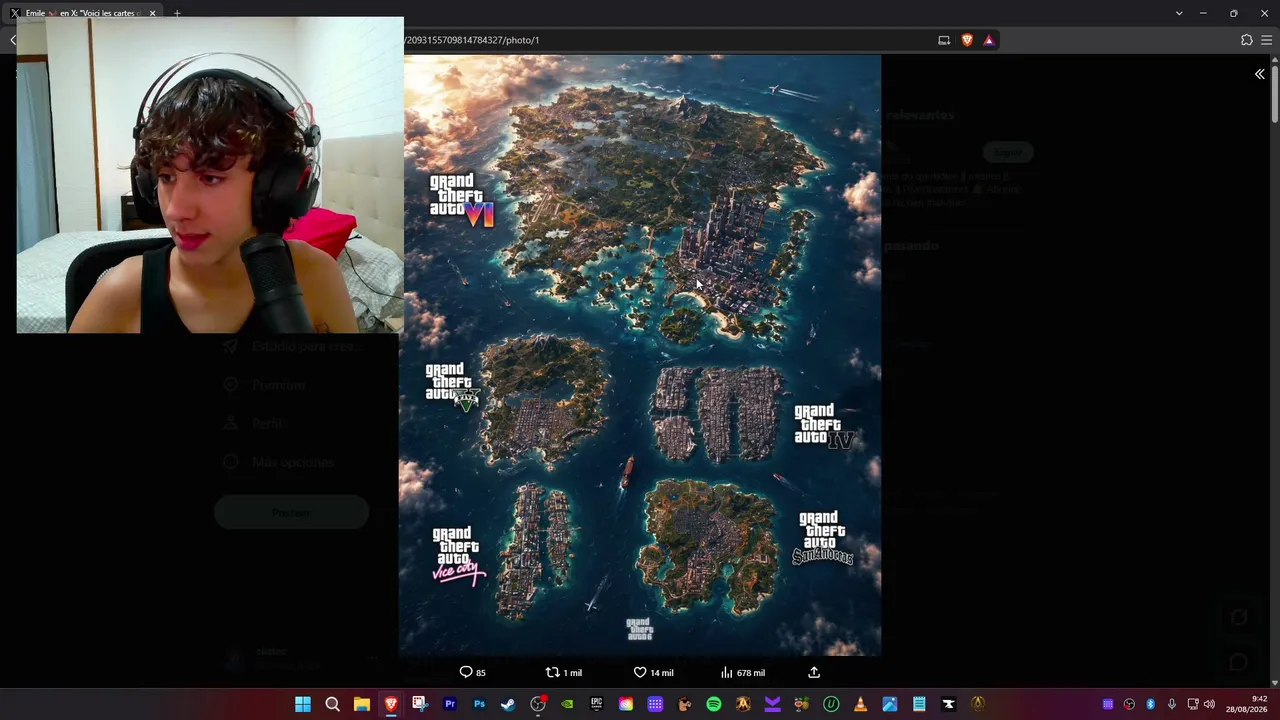Screen dimensions: 1280x720
Task: Open Notepad from the taskbar
Action: (919, 704)
